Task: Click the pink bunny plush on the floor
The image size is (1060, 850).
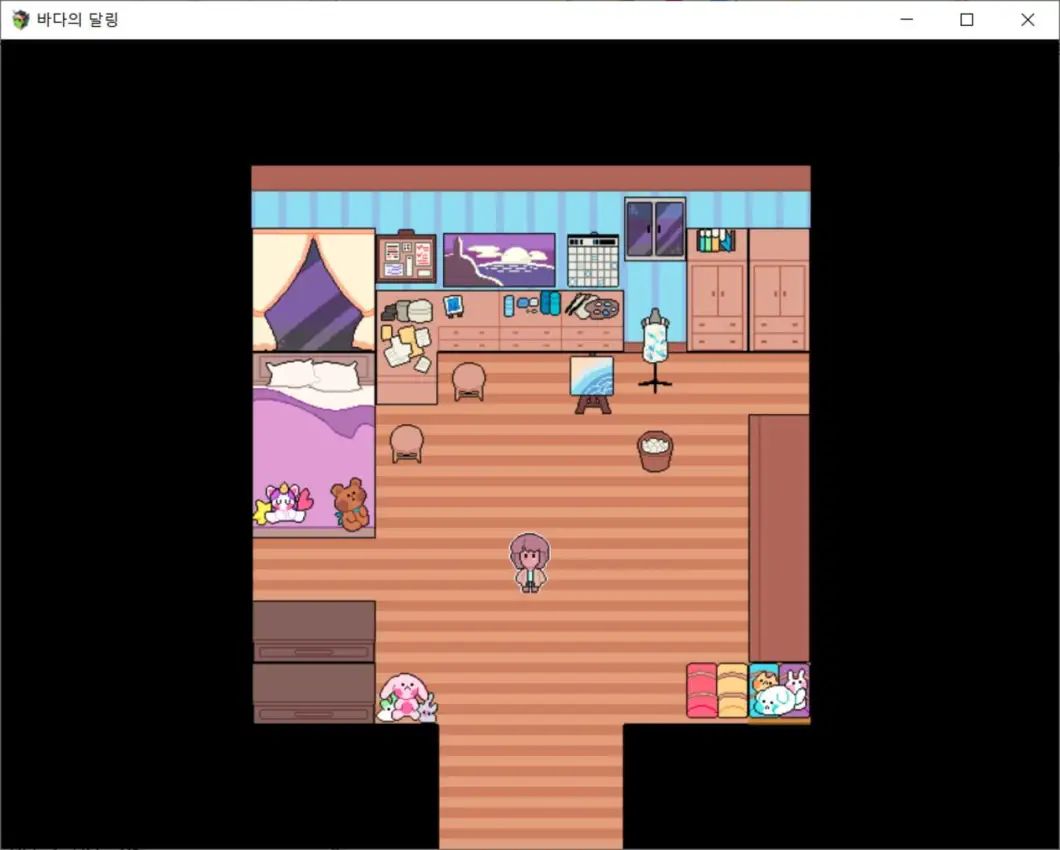Action: (x=403, y=696)
